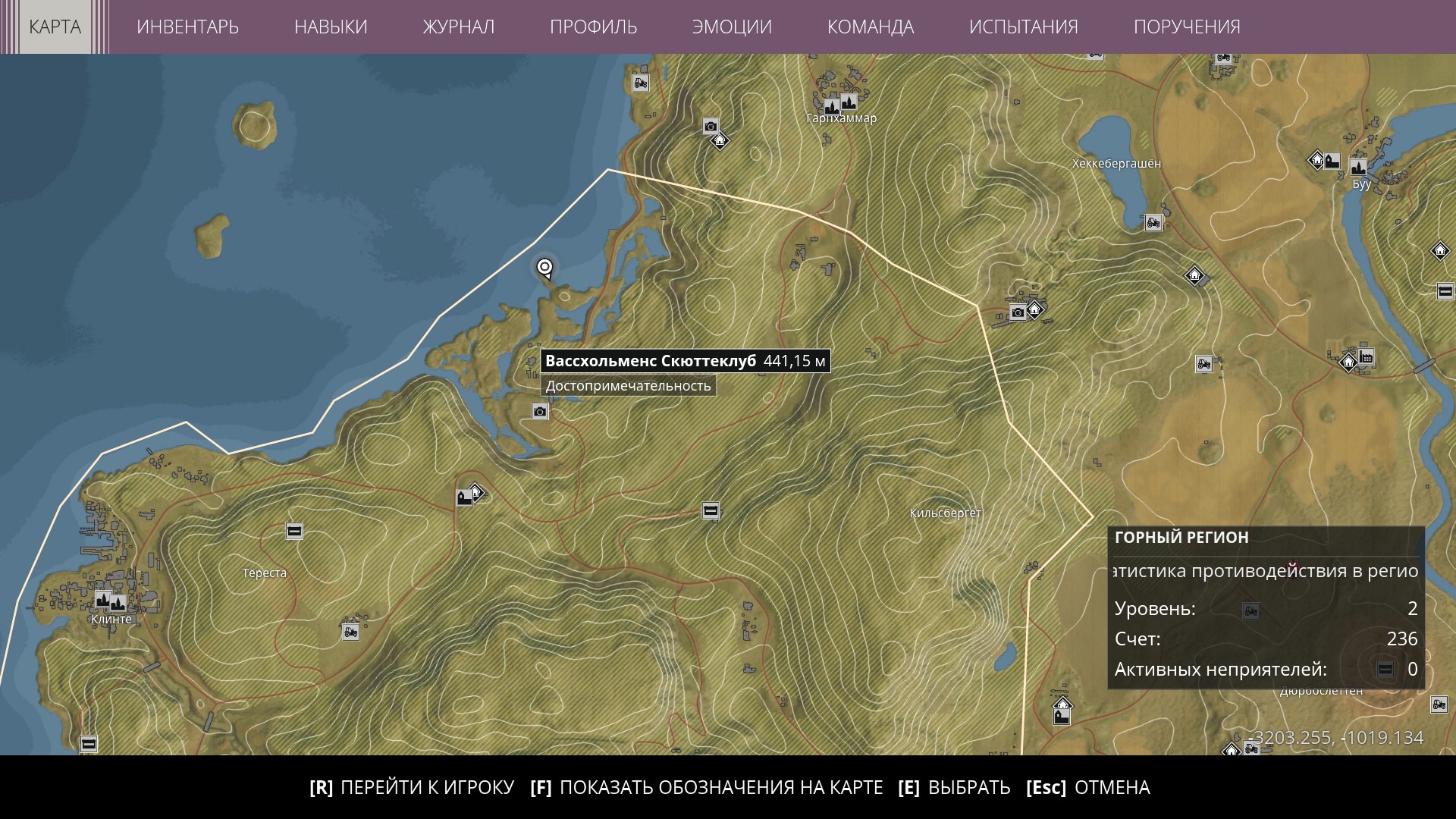Click the chapel icon beside the safehouse near Буу
Image resolution: width=1456 pixels, height=819 pixels.
coord(1332,162)
